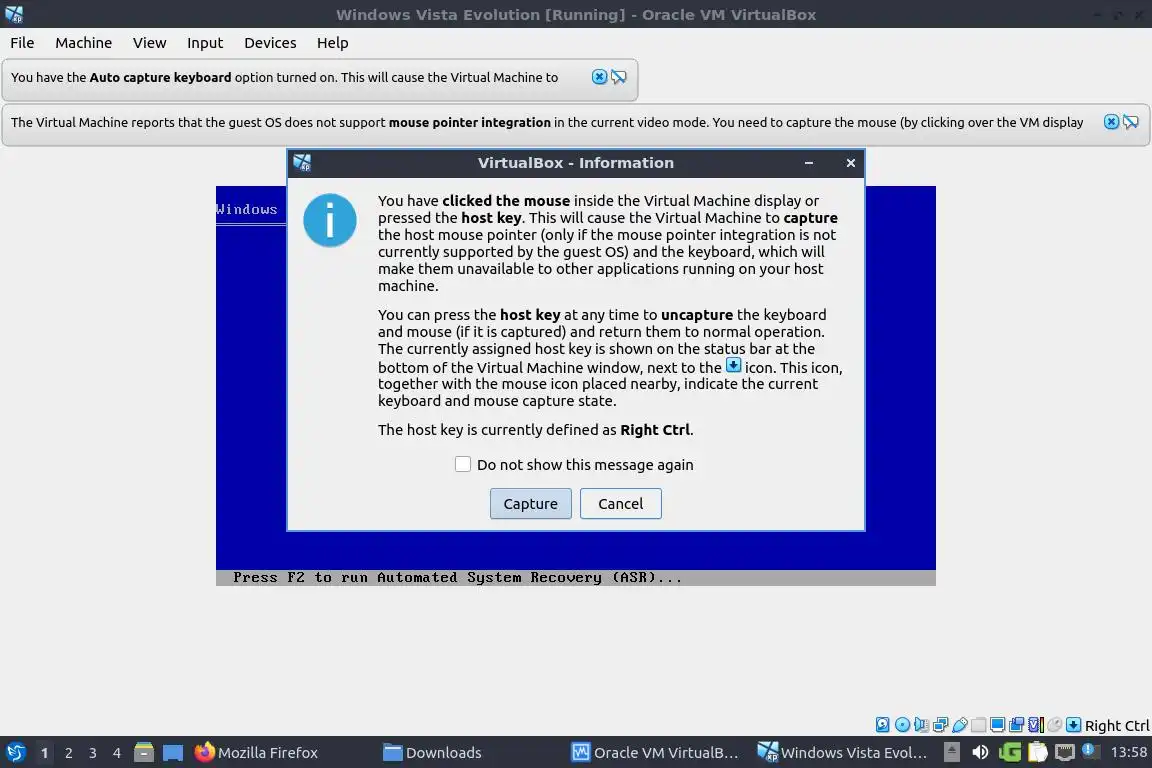1152x768 pixels.
Task: Click the 13:58 panel clock
Action: (1128, 752)
